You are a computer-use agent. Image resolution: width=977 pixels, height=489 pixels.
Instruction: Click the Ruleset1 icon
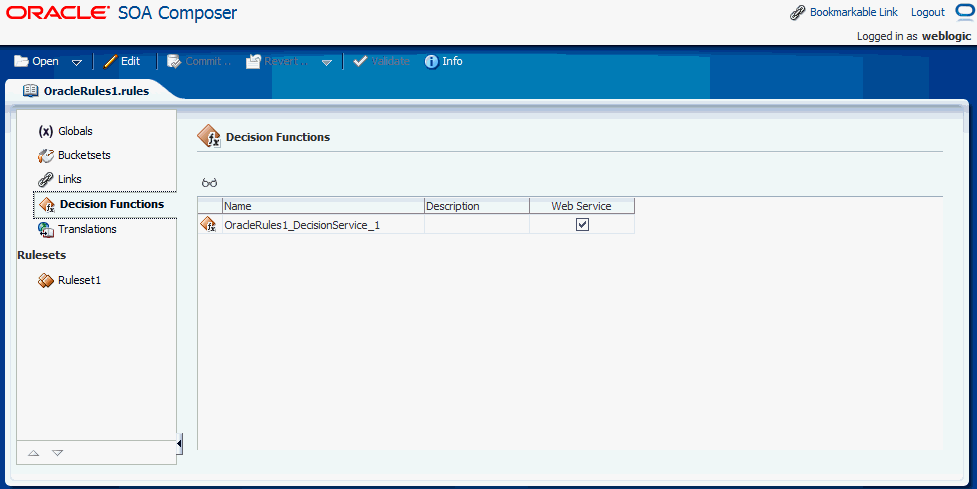tap(45, 281)
